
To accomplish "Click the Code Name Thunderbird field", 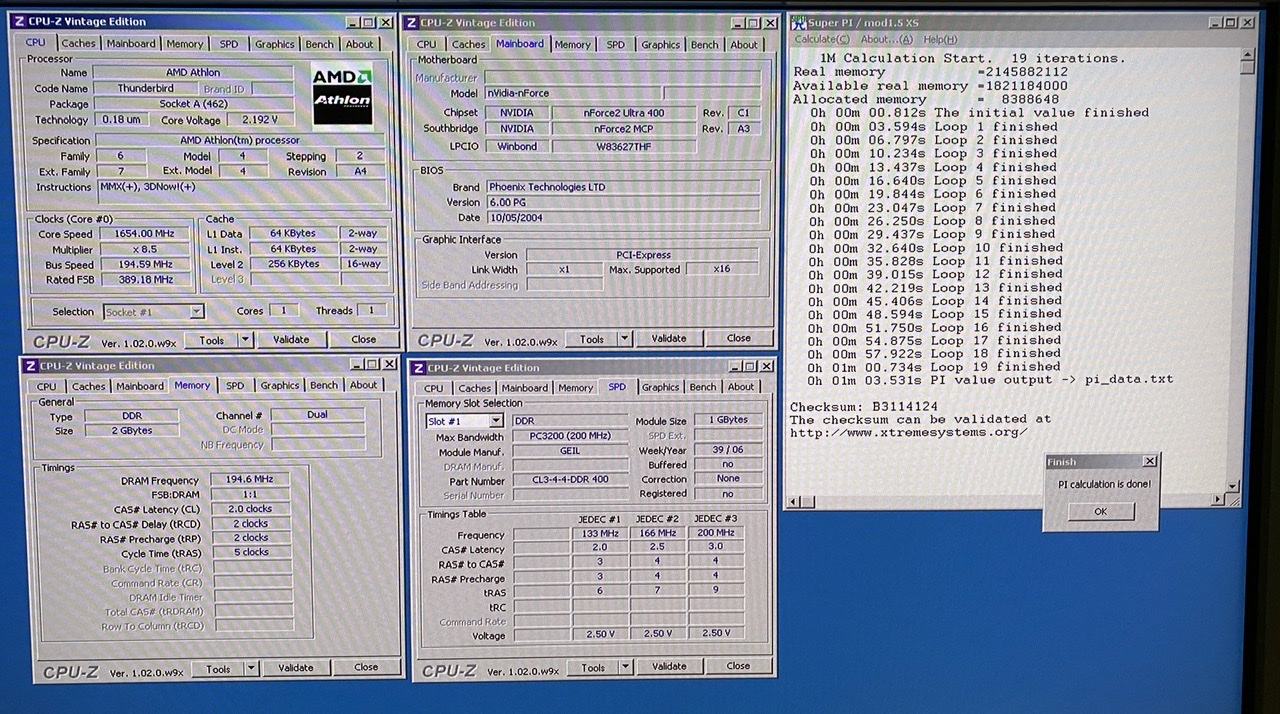I will pos(144,88).
